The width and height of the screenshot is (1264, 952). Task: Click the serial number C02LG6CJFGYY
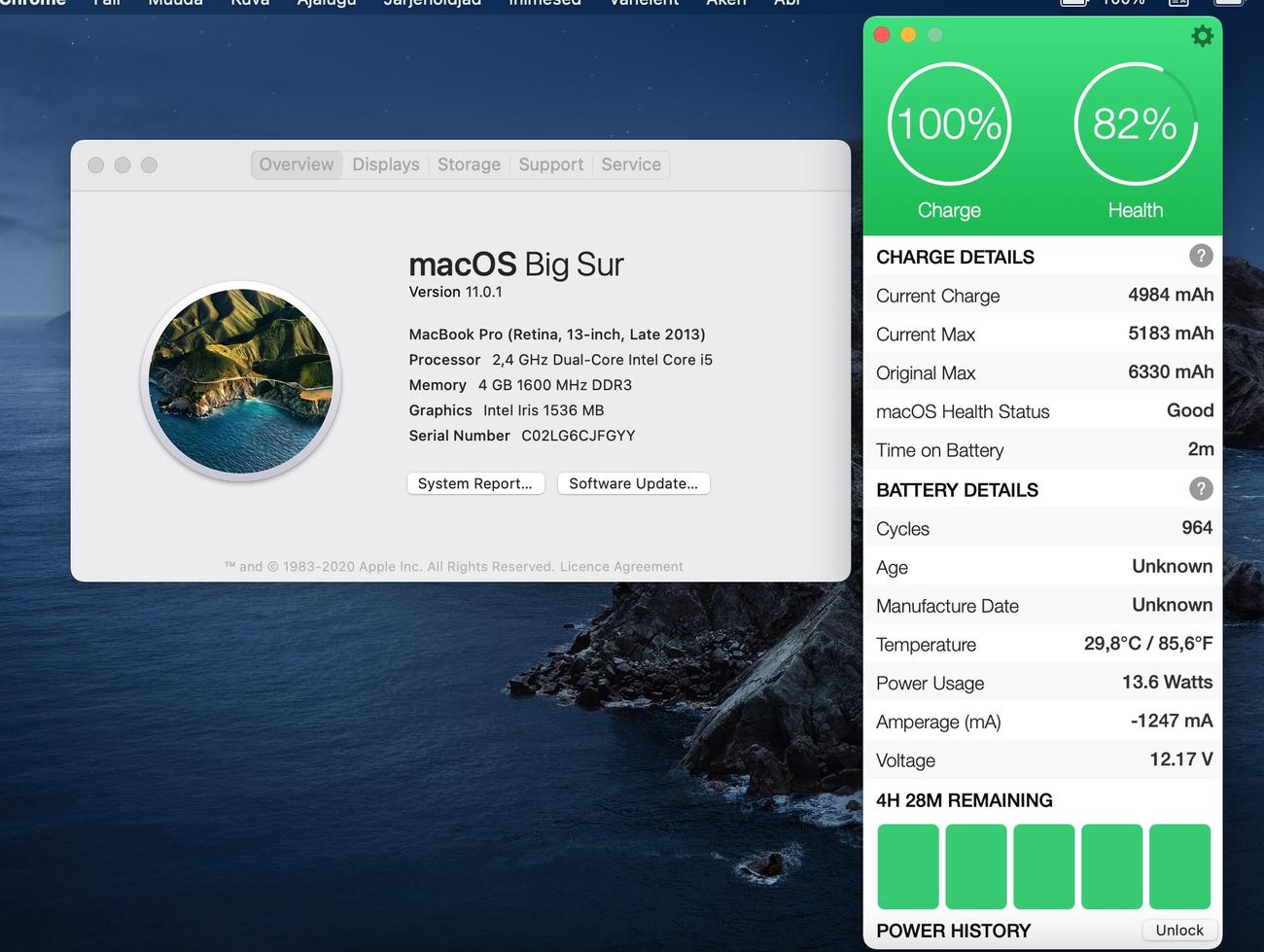coord(579,436)
